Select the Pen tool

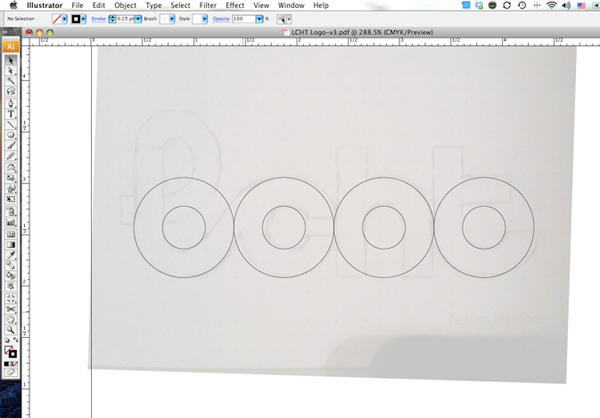click(x=11, y=103)
